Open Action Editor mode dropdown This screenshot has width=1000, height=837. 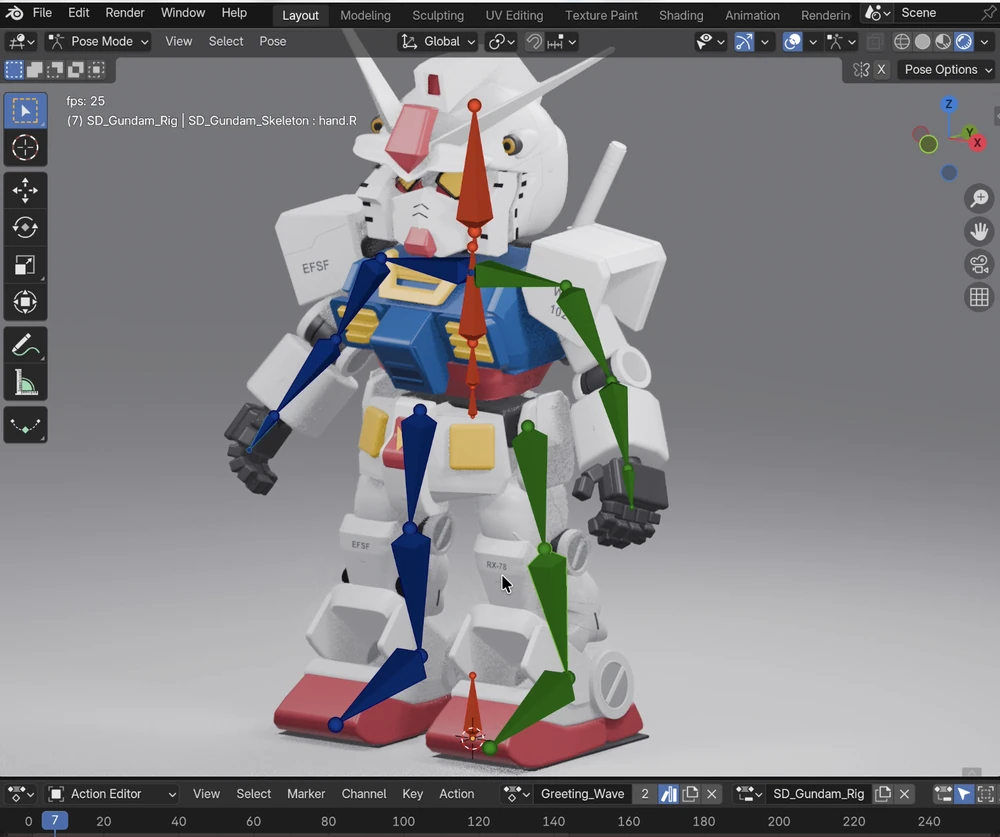click(x=112, y=794)
